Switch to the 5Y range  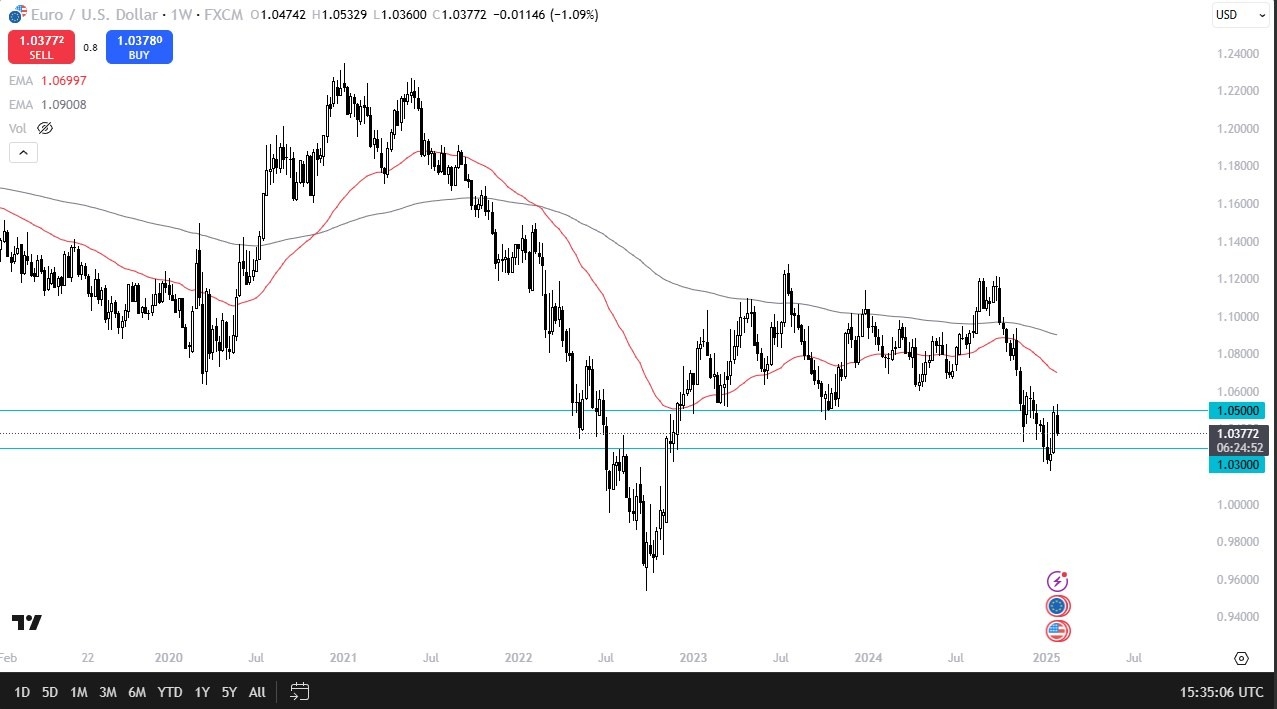click(x=229, y=691)
